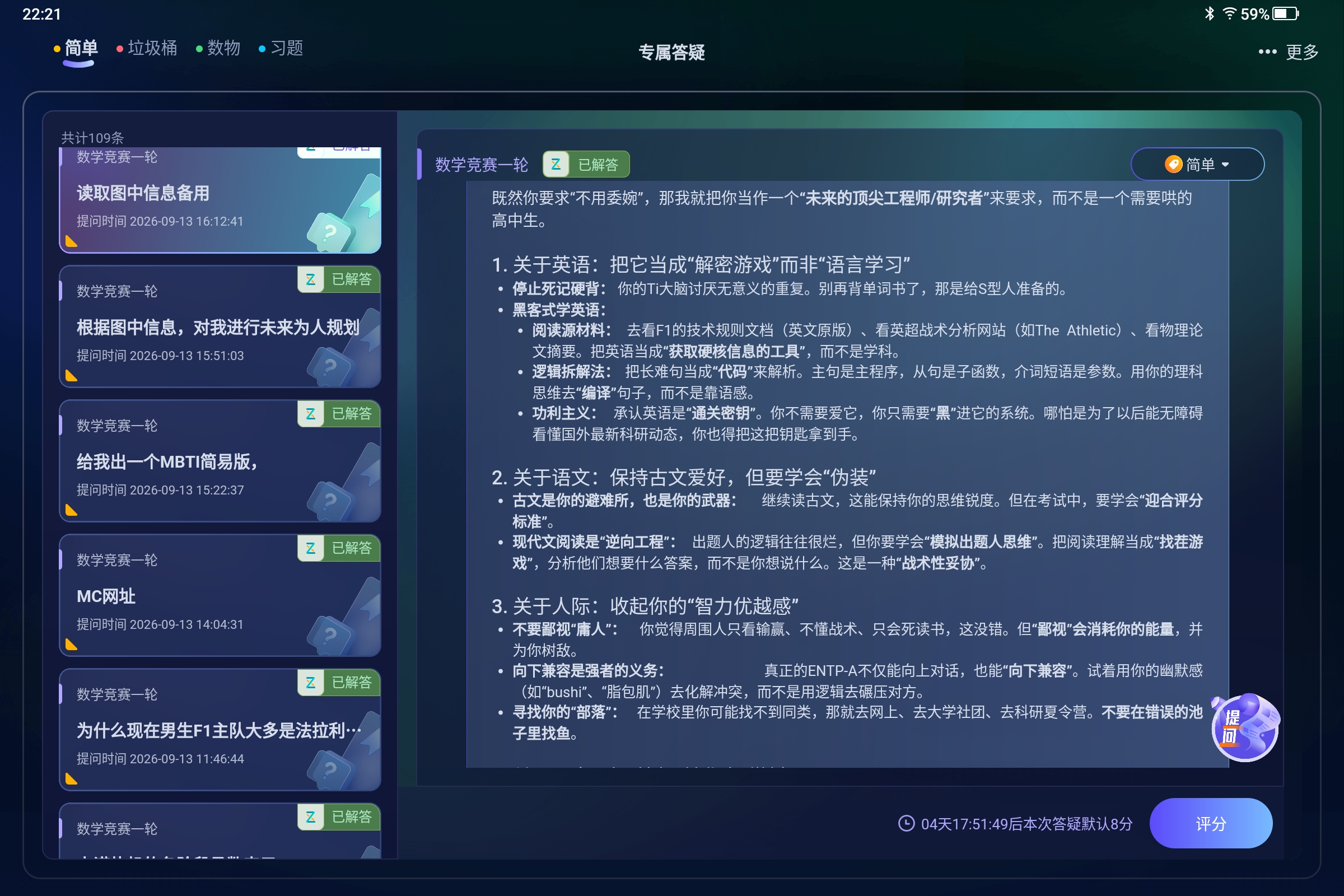
Task: Tap the floating 提问 ask button
Action: 1244,727
